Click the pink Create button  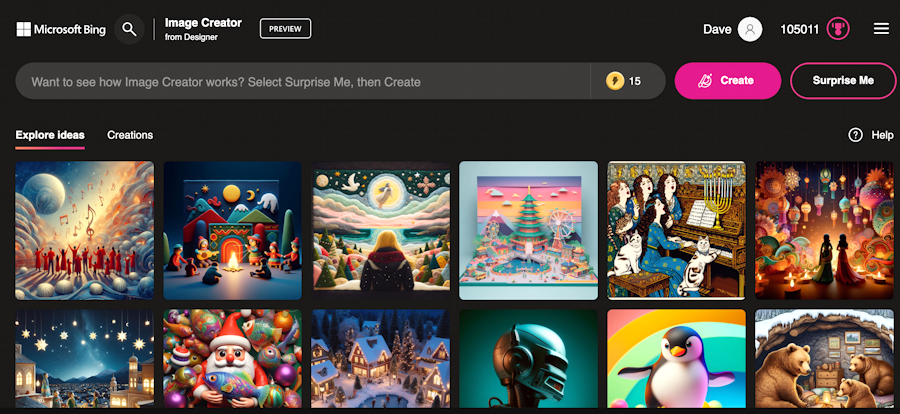tap(727, 81)
